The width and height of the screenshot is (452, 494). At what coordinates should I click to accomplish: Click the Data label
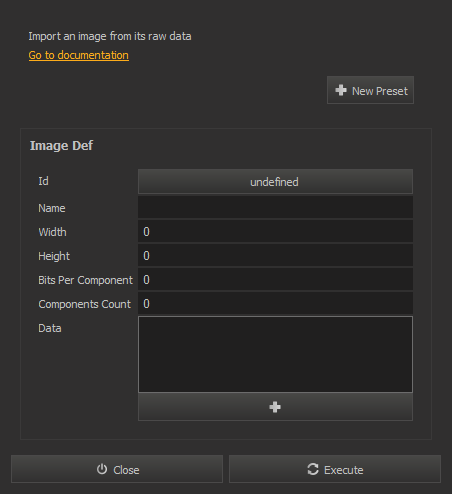[x=50, y=328]
